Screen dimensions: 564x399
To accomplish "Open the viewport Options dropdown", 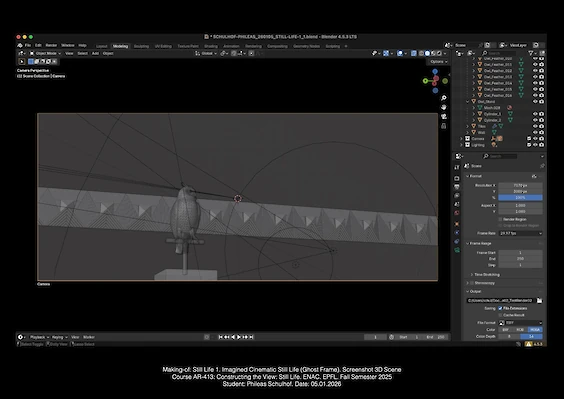I will 438,62.
